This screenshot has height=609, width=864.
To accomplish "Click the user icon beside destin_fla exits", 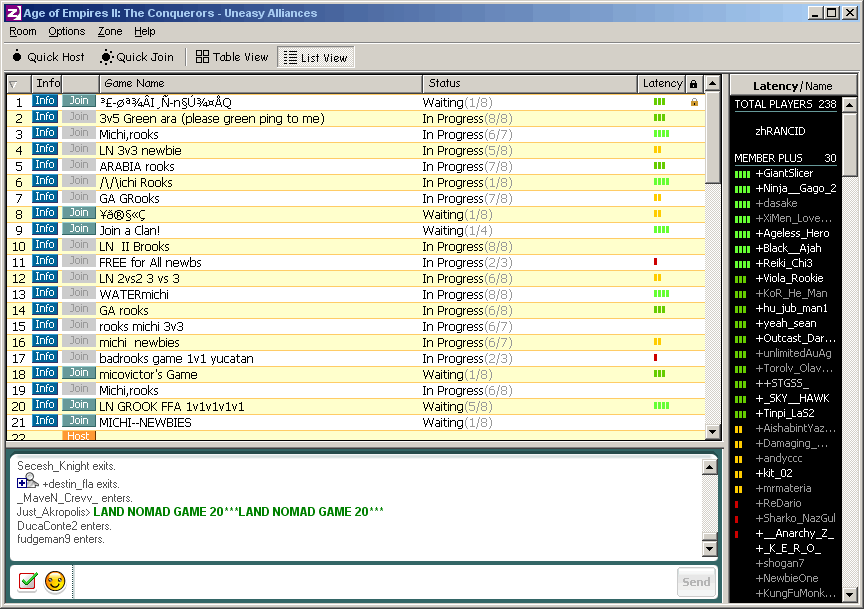I will tap(28, 483).
